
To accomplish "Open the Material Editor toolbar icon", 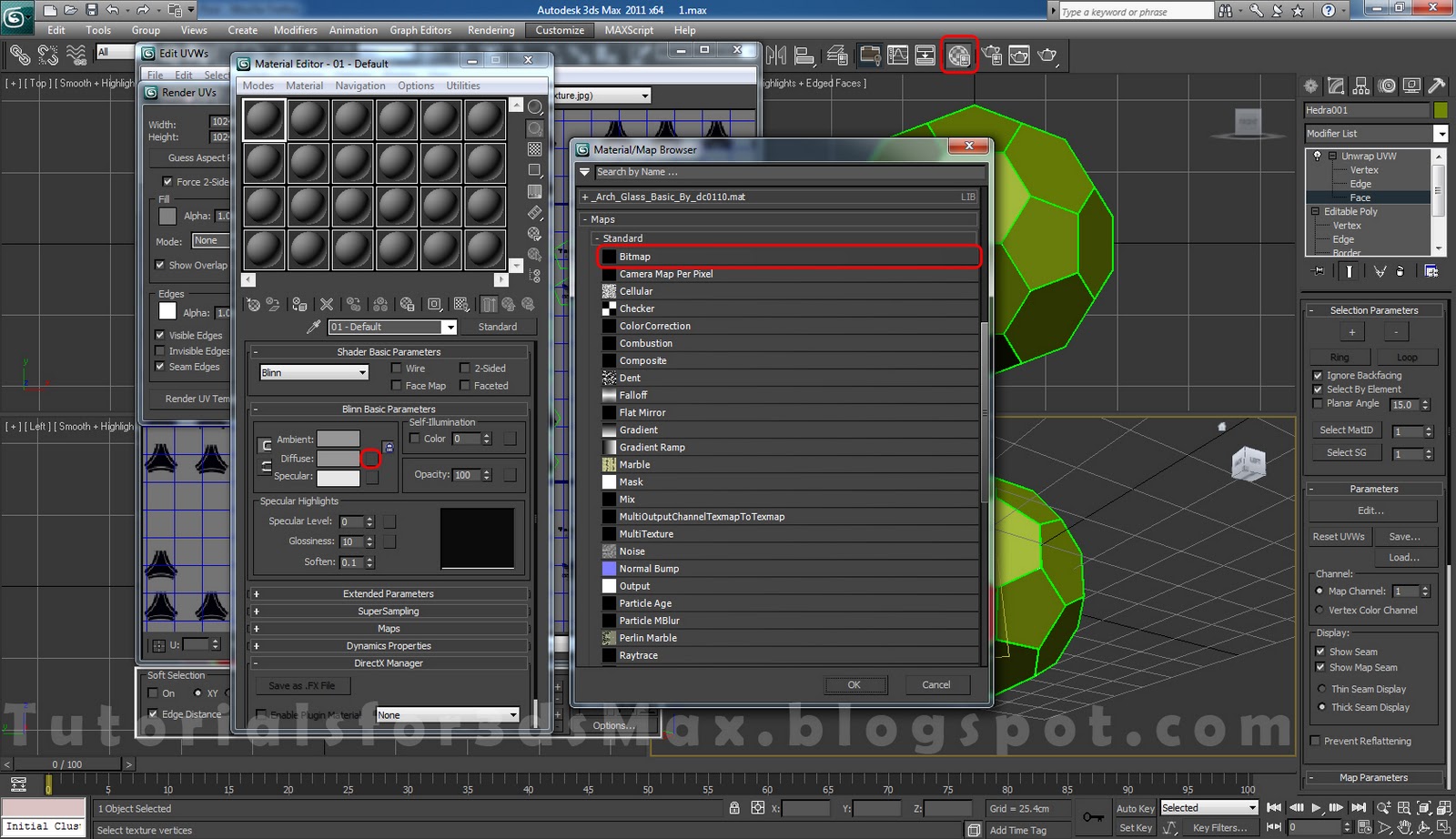I will tap(958, 56).
